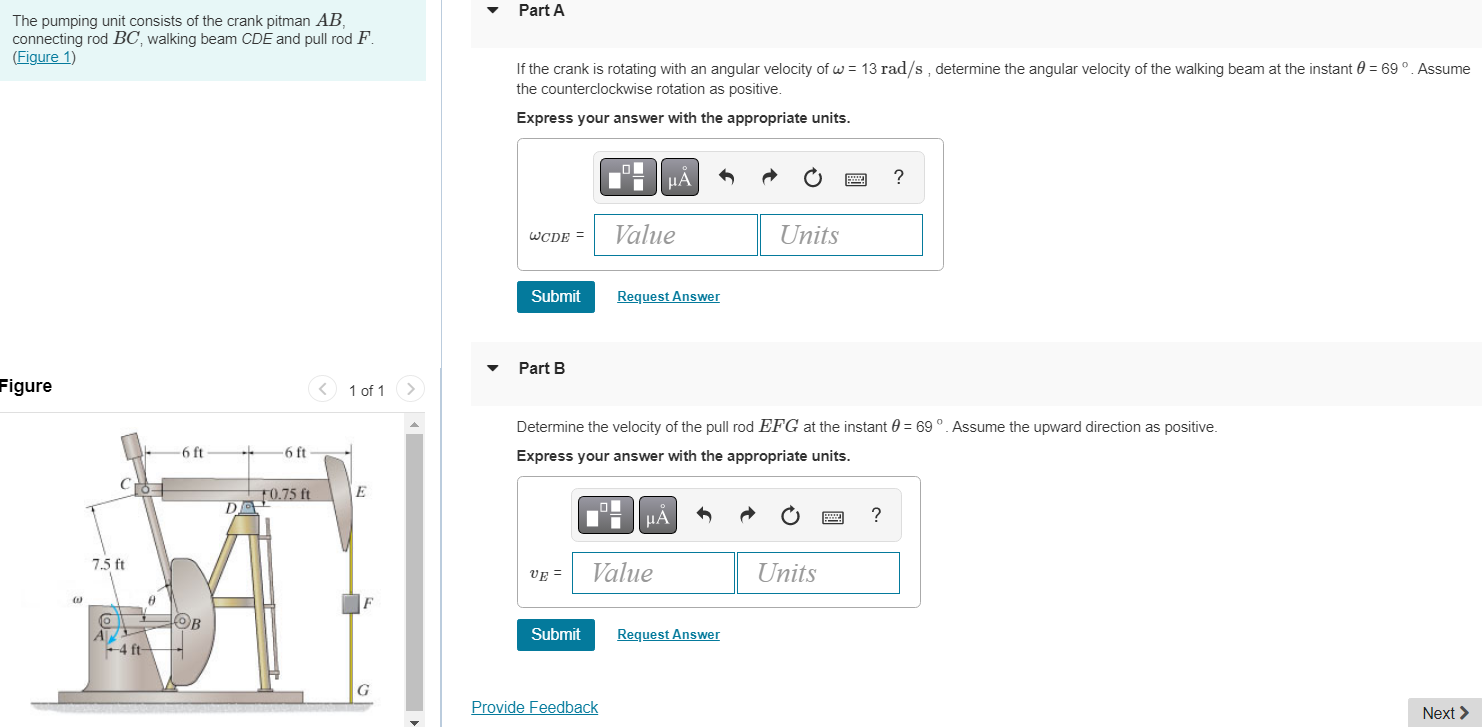Screen dimensions: 1482x727
Task: Request Answer for Part B
Action: click(668, 635)
